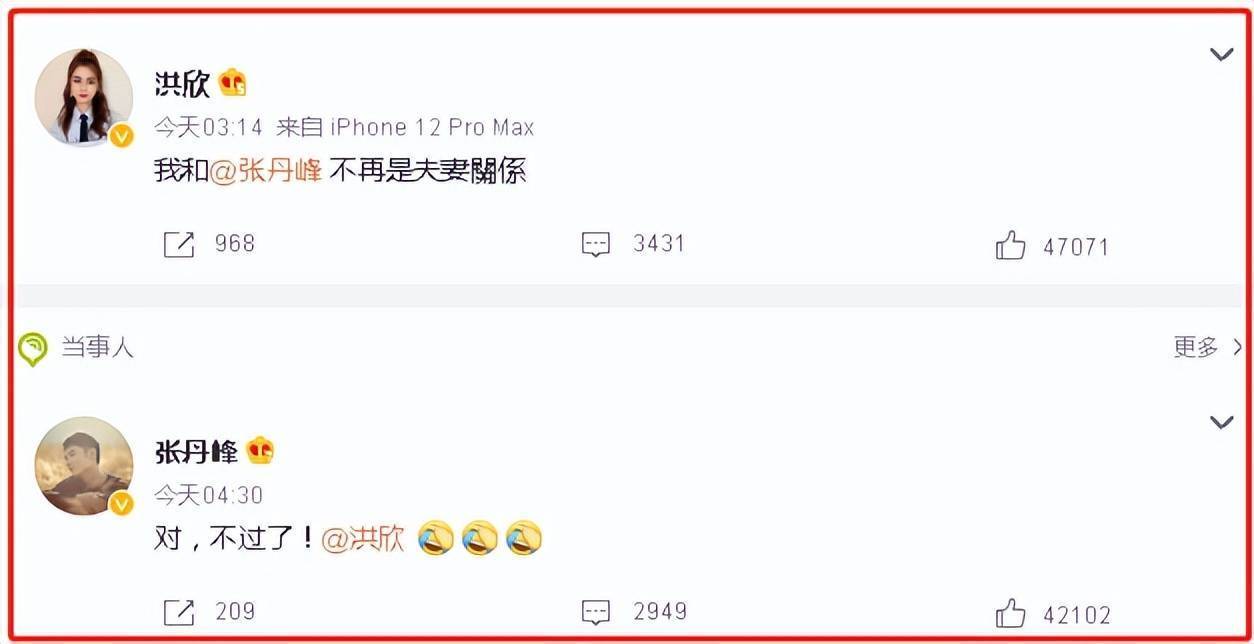Open the @张丹峰 mention link

click(x=266, y=171)
